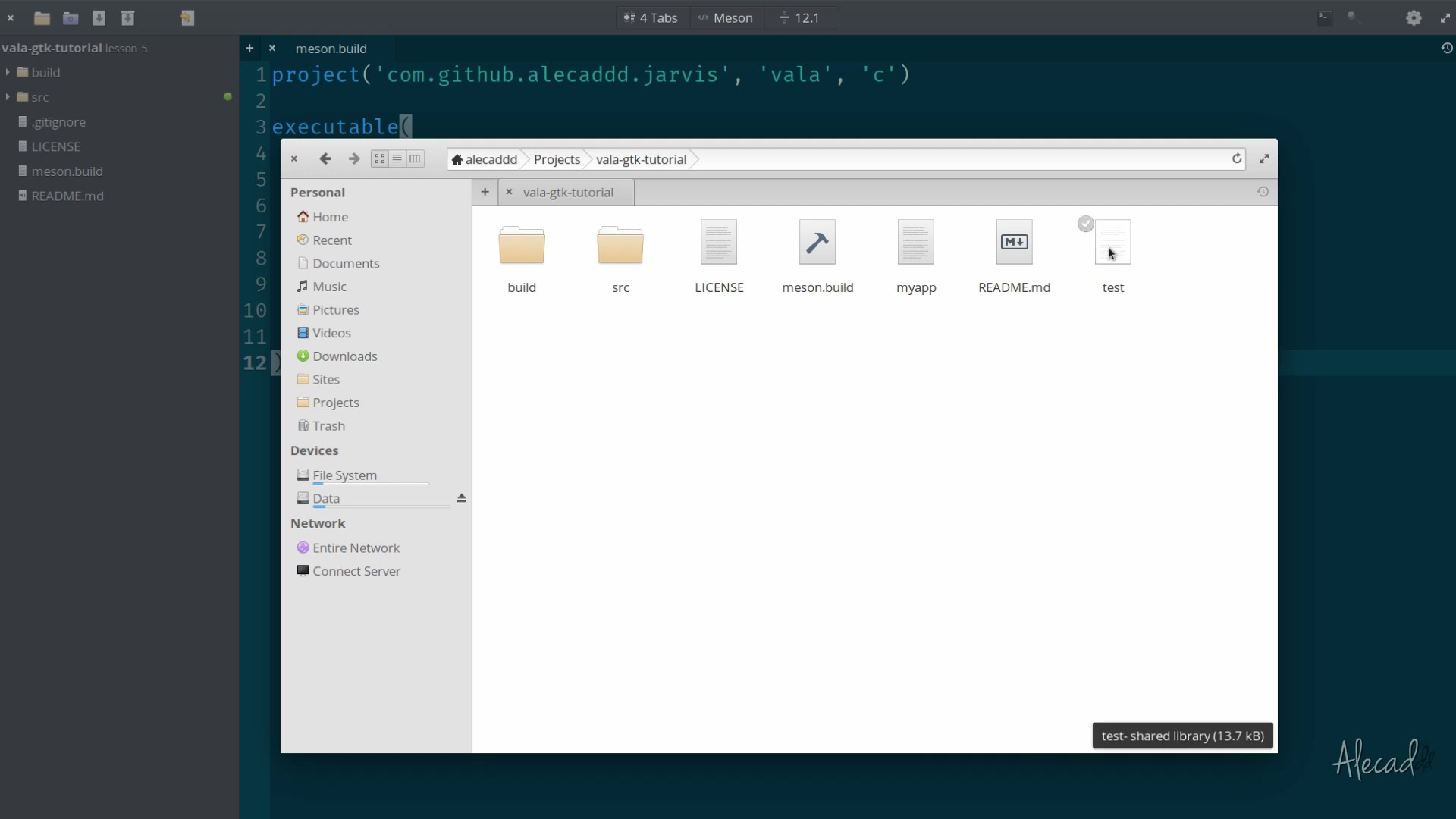The image size is (1456, 819).
Task: Toggle the selection checkmark on test file
Action: (x=1086, y=224)
